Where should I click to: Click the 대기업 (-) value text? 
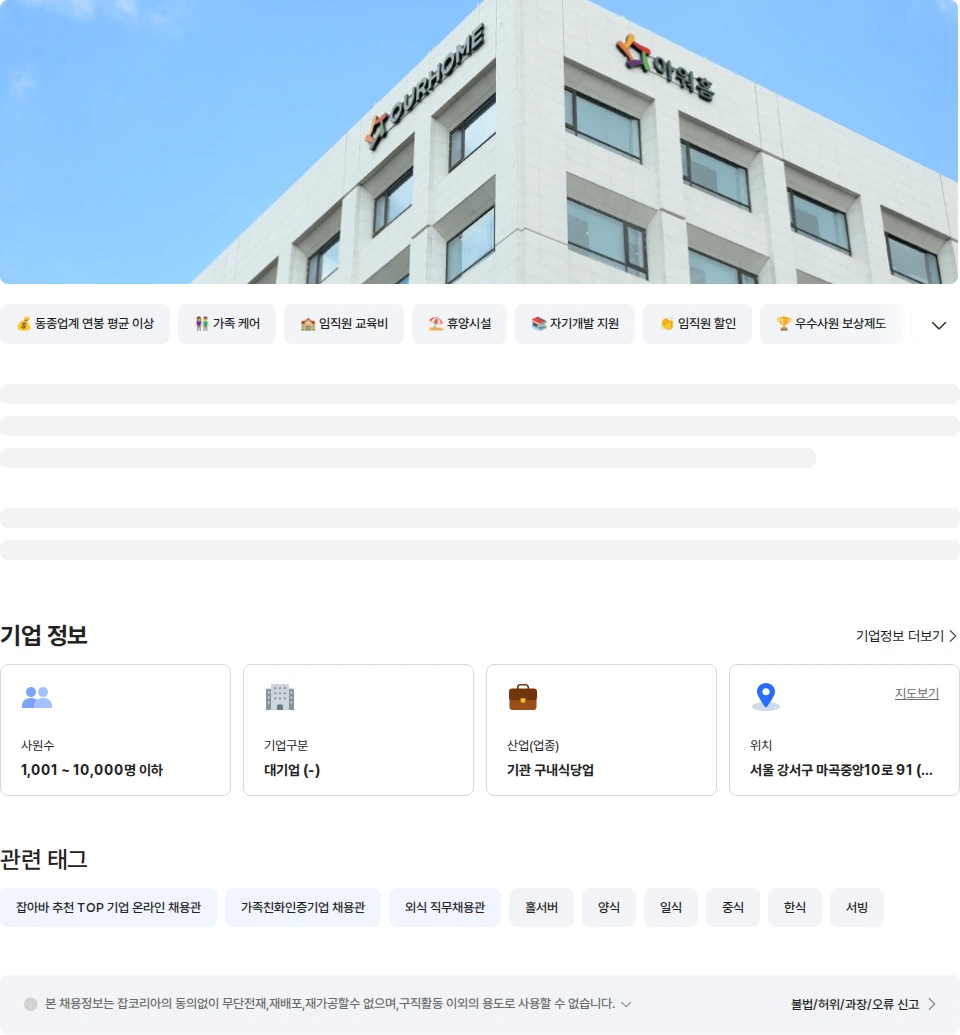[x=292, y=770]
